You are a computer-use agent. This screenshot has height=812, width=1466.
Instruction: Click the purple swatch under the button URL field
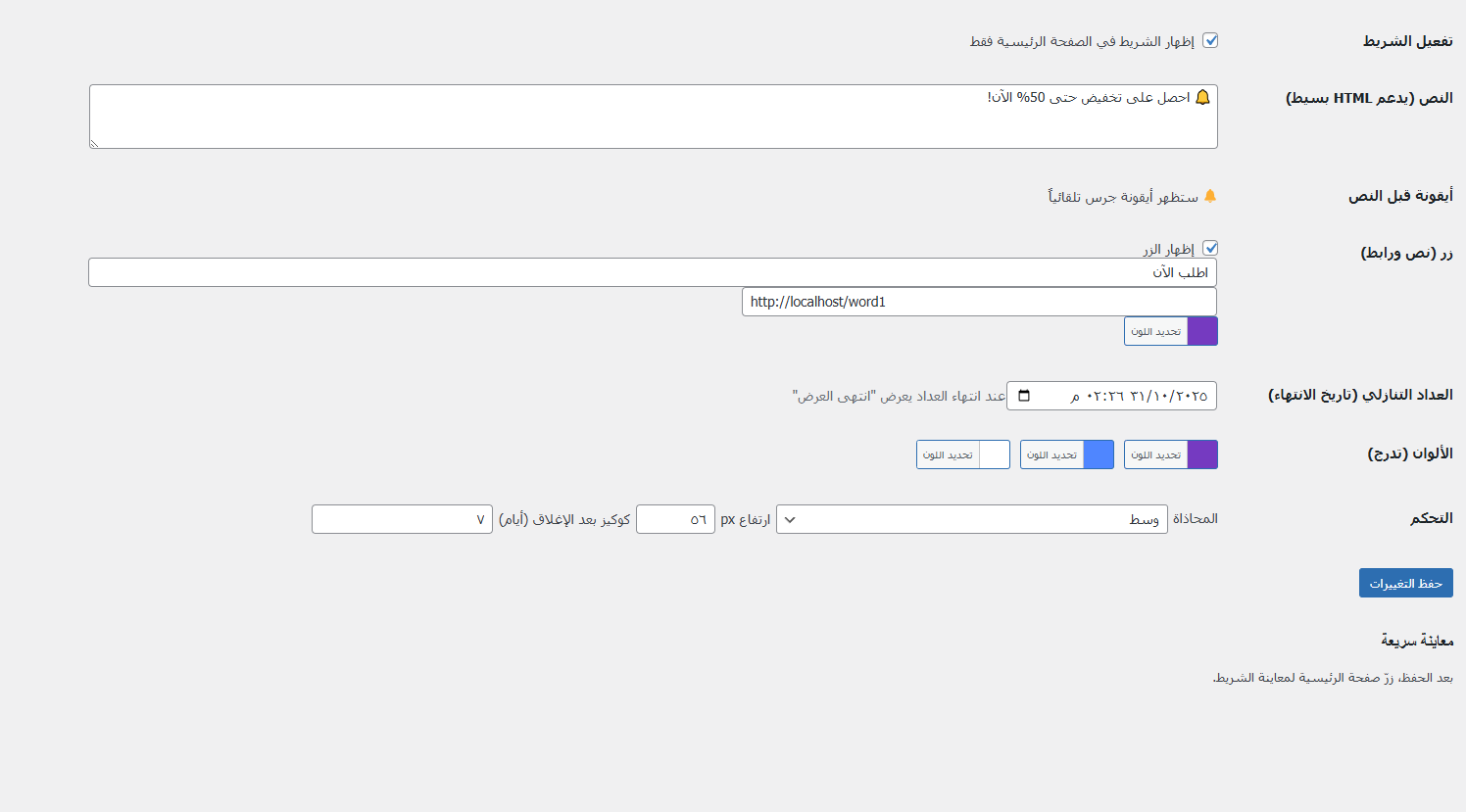click(x=1202, y=331)
